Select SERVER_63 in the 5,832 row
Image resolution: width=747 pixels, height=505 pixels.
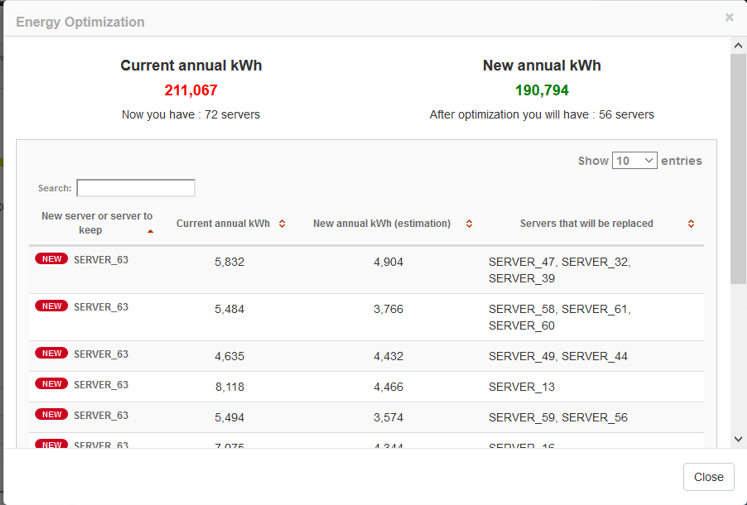click(101, 260)
